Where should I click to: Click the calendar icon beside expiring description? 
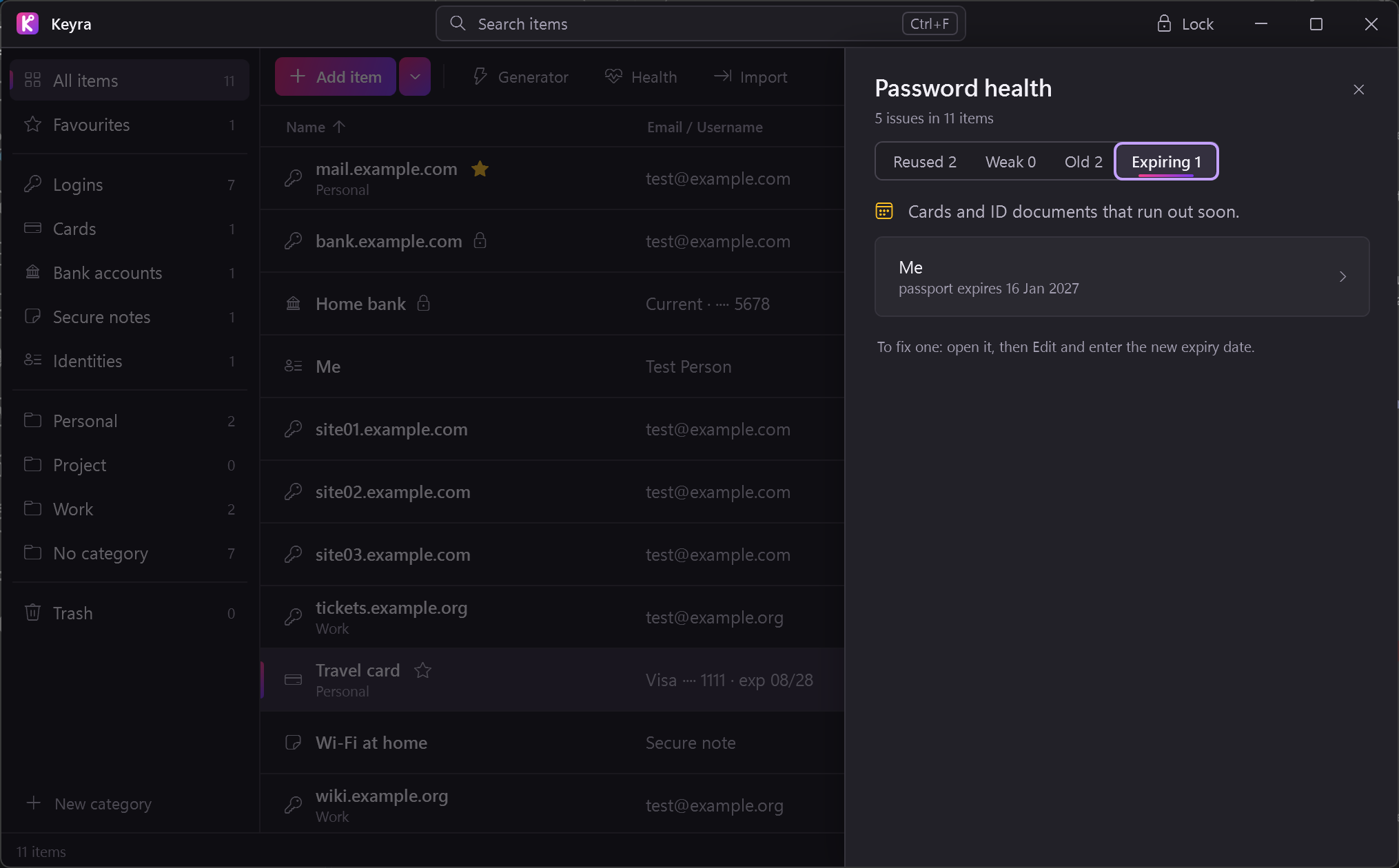tap(884, 211)
